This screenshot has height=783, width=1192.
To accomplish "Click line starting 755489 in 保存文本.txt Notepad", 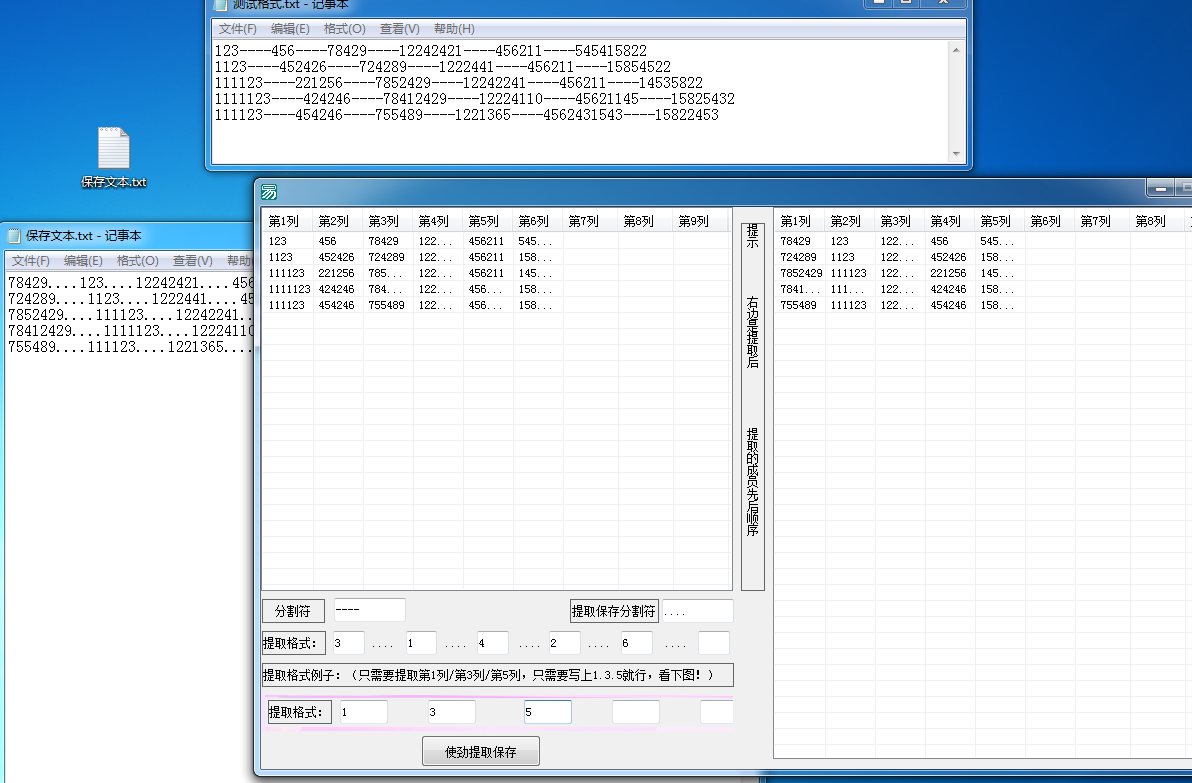I will [129, 347].
